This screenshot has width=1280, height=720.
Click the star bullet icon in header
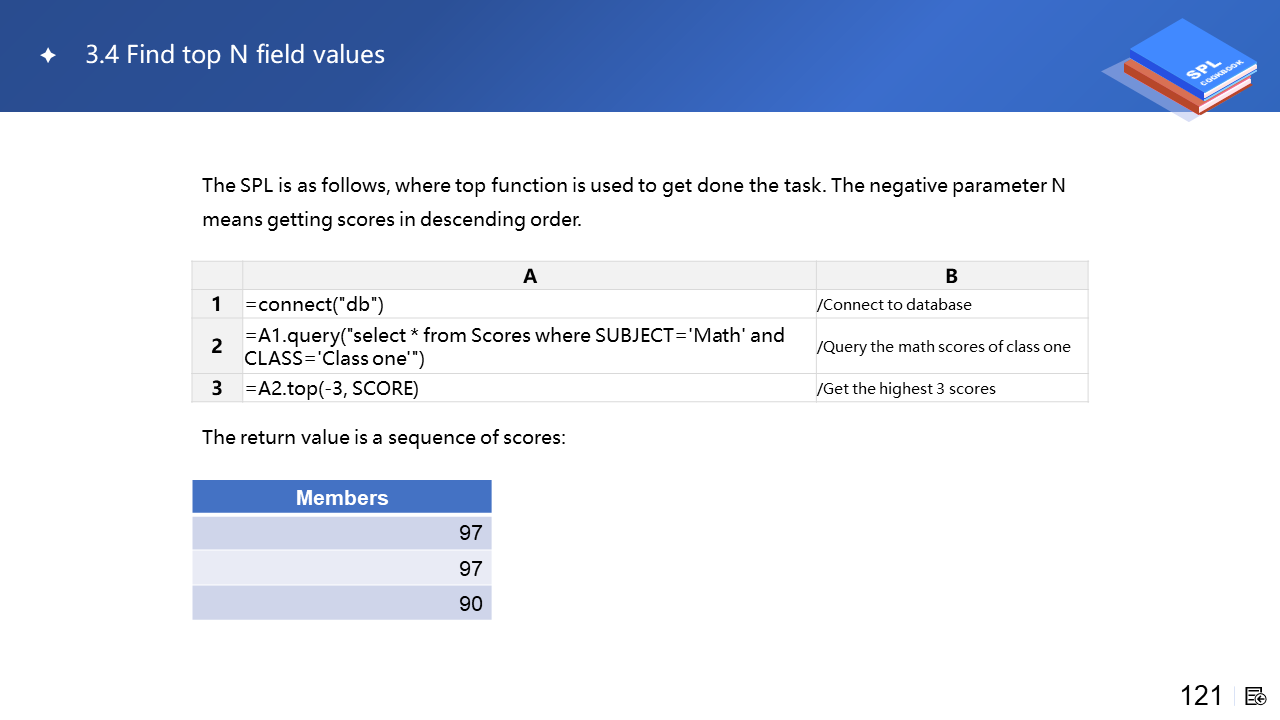coord(47,56)
